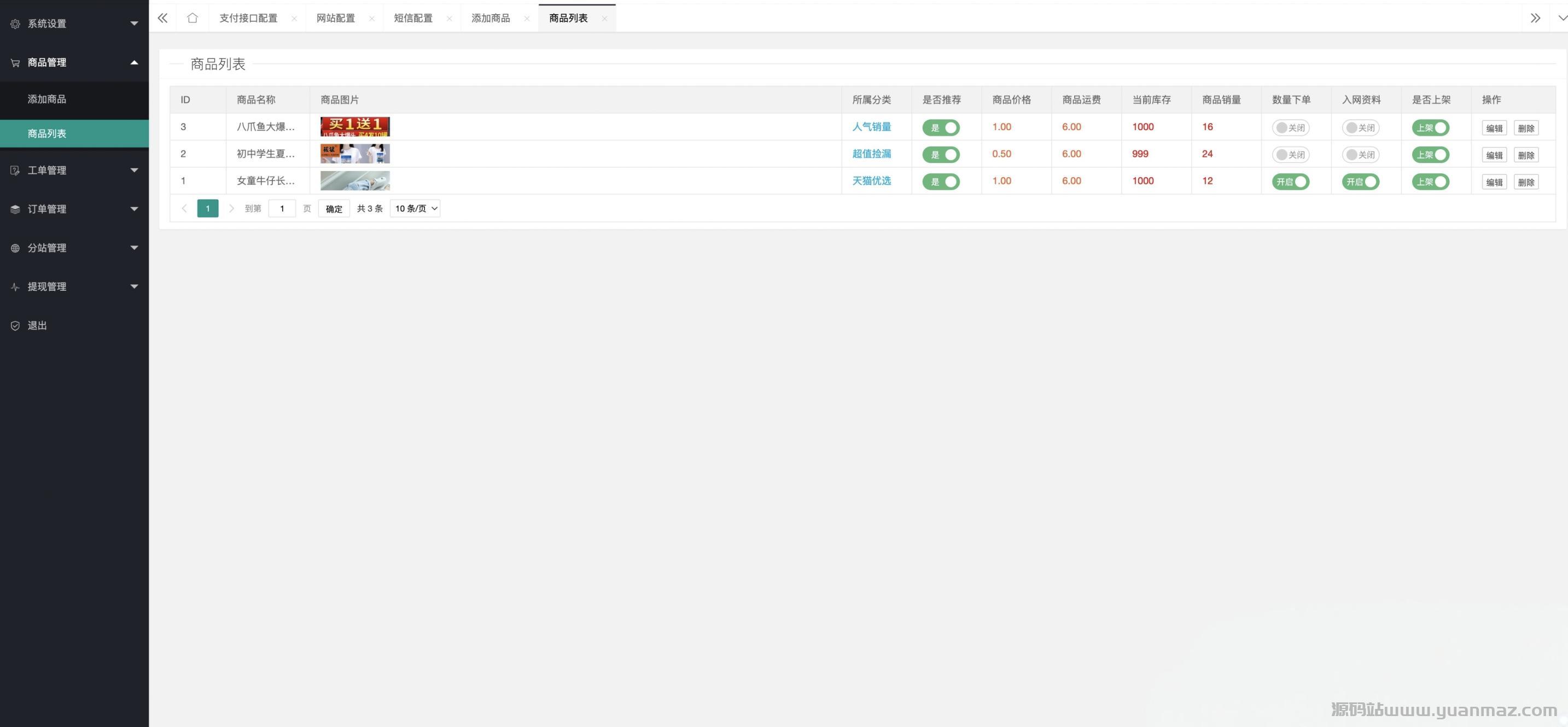The width and height of the screenshot is (1568, 727).
Task: Click the page number input field
Action: 282,209
